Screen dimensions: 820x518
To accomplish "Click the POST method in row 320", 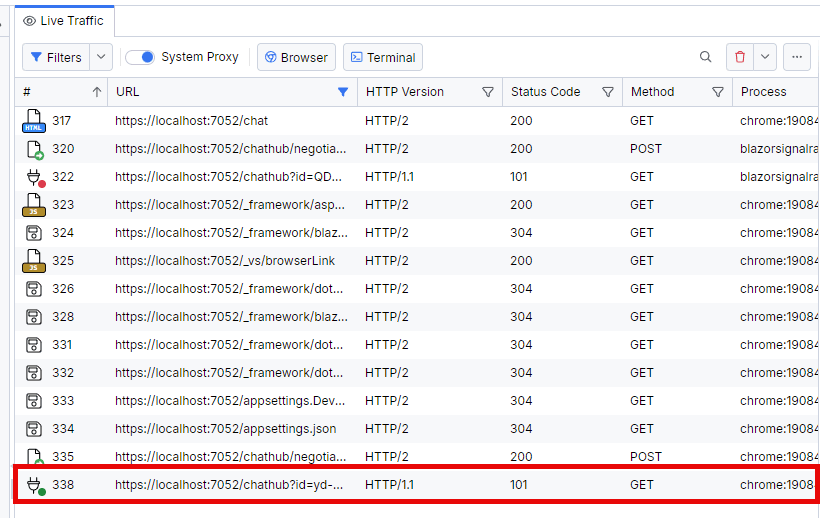I will tap(646, 149).
